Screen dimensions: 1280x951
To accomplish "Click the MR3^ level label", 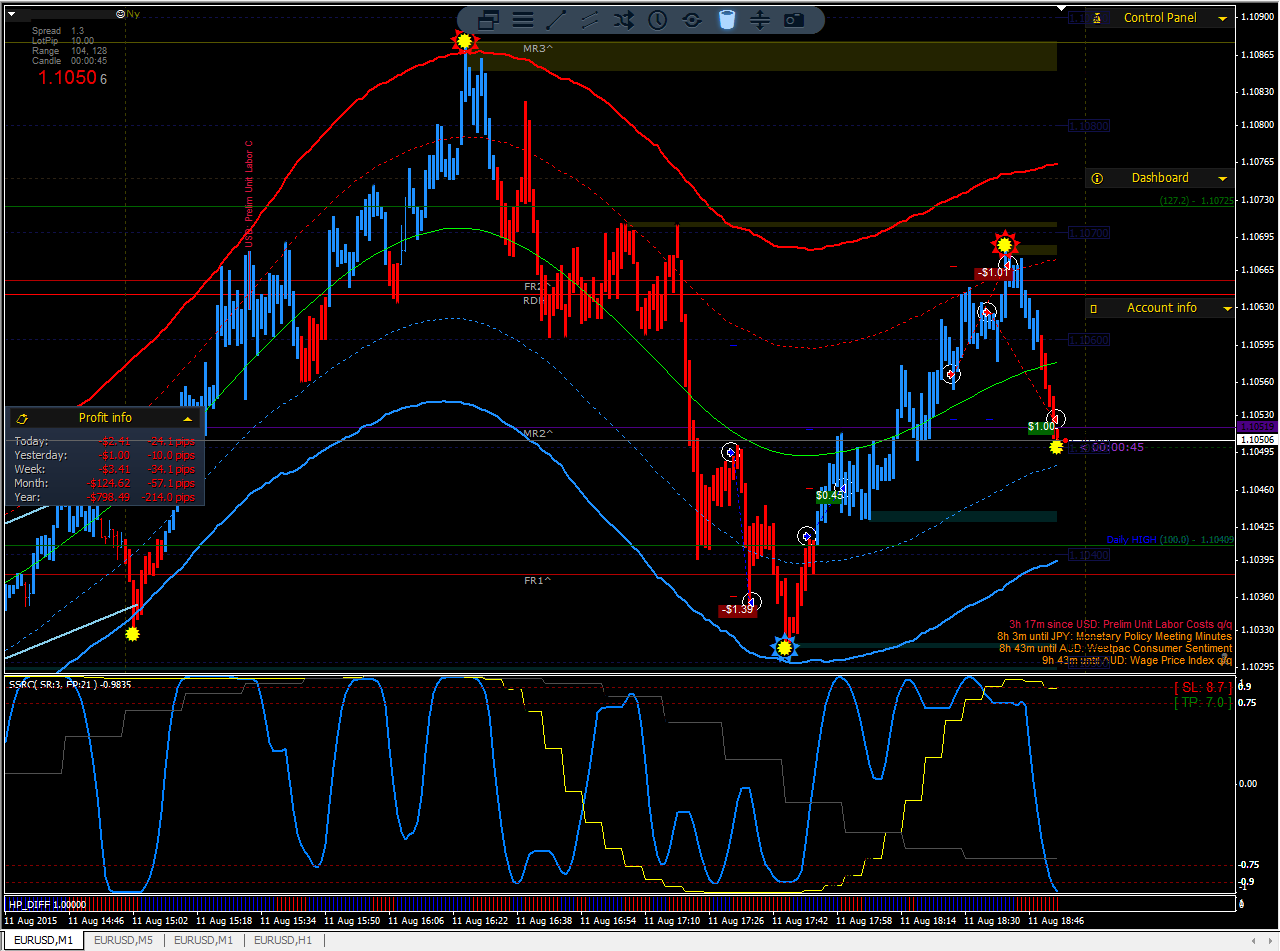I will (x=538, y=49).
